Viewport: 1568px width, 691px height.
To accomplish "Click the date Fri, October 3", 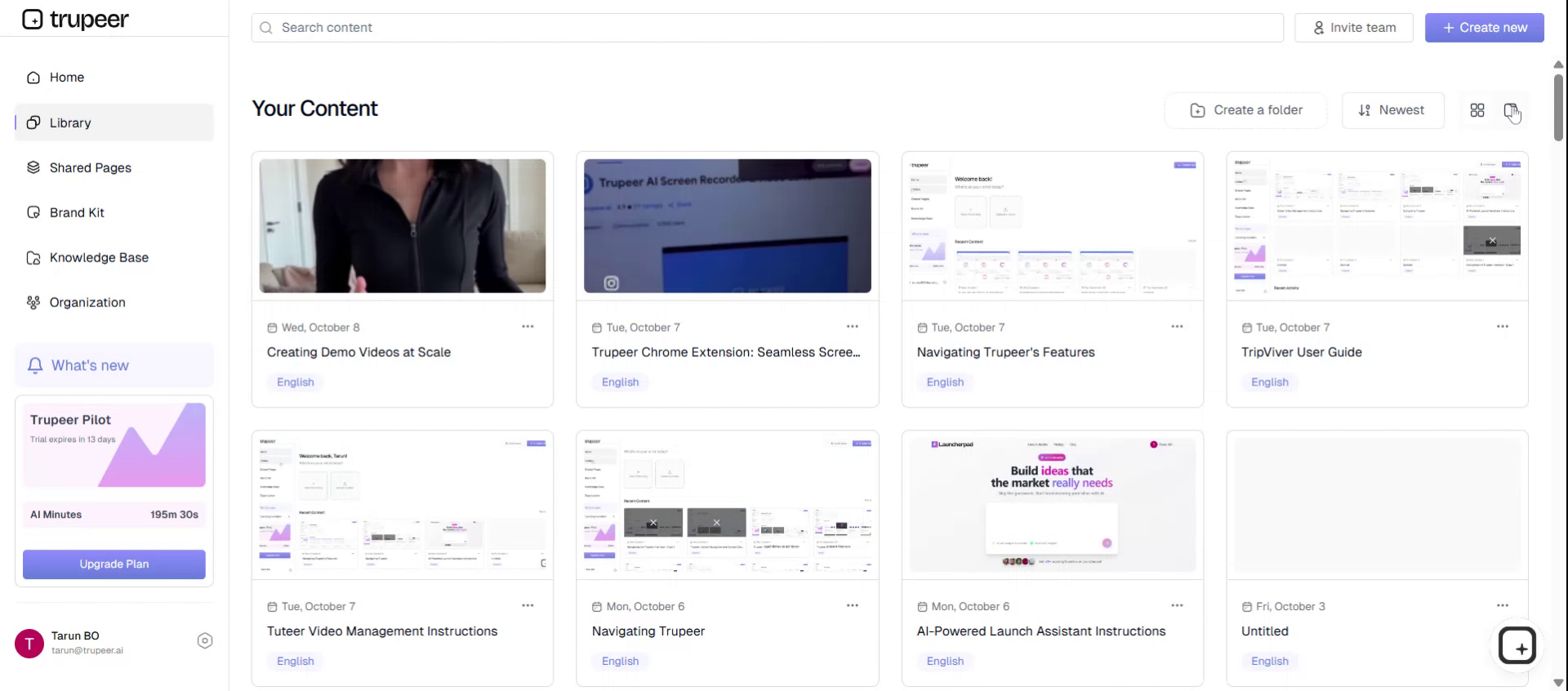I will tap(1290, 607).
